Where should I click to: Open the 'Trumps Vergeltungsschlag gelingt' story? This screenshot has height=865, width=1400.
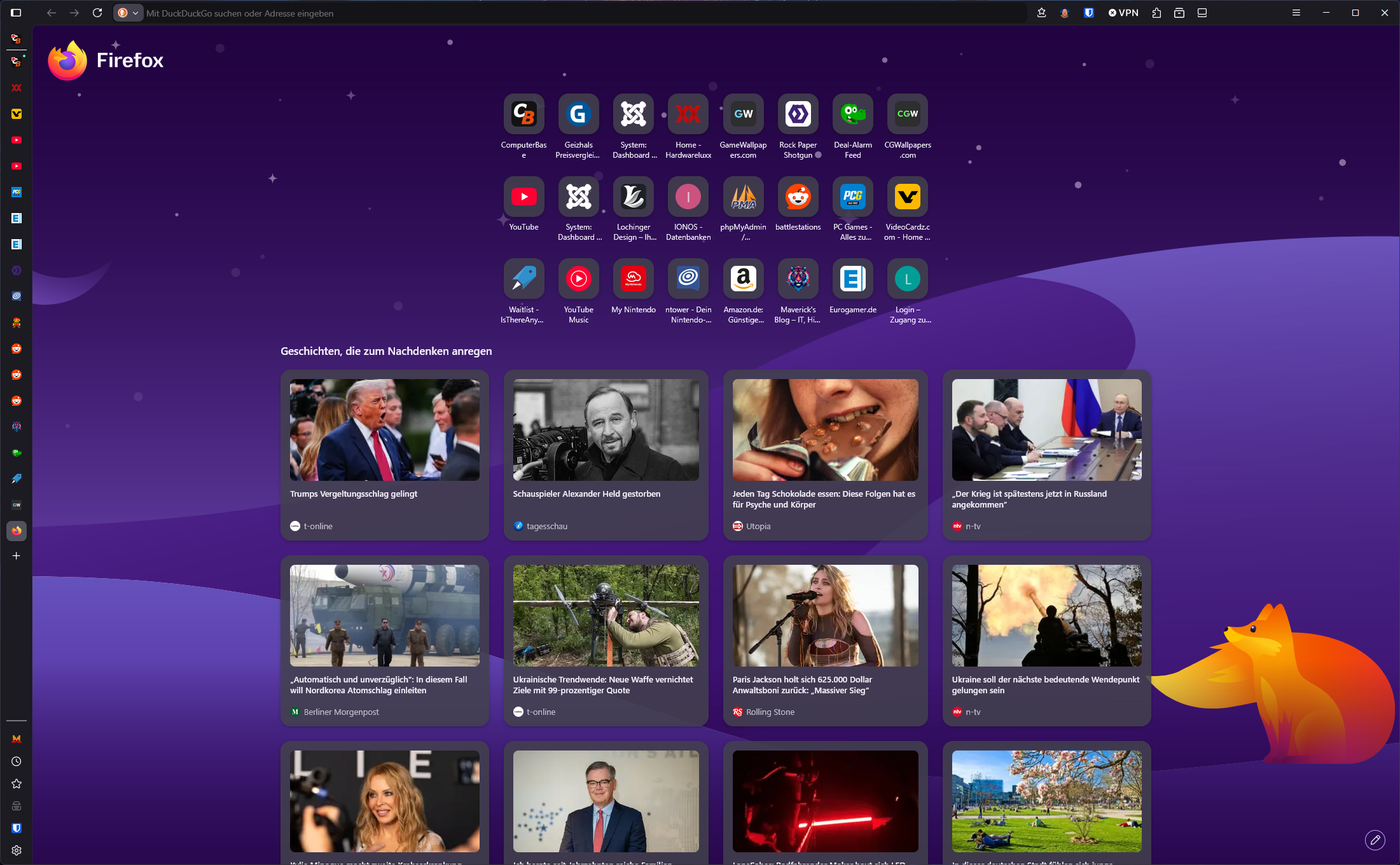[385, 455]
